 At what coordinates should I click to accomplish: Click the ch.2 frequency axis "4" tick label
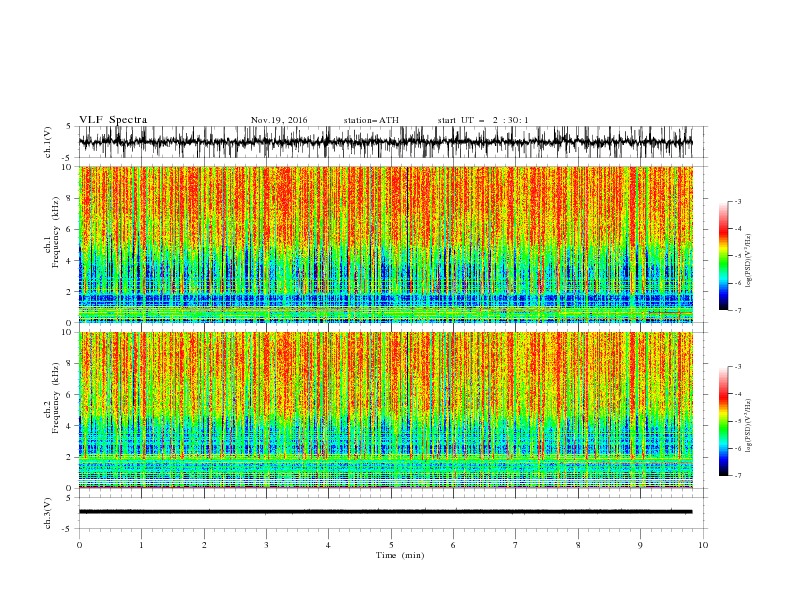[x=69, y=426]
